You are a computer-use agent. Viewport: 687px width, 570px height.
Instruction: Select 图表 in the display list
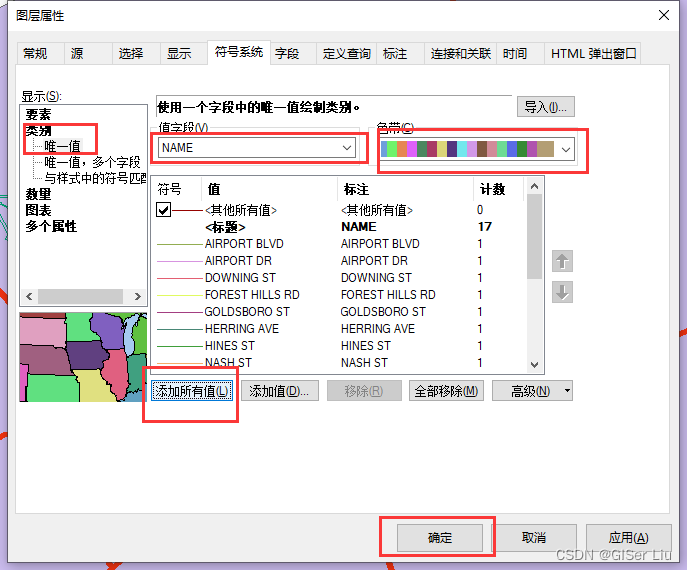(x=38, y=210)
